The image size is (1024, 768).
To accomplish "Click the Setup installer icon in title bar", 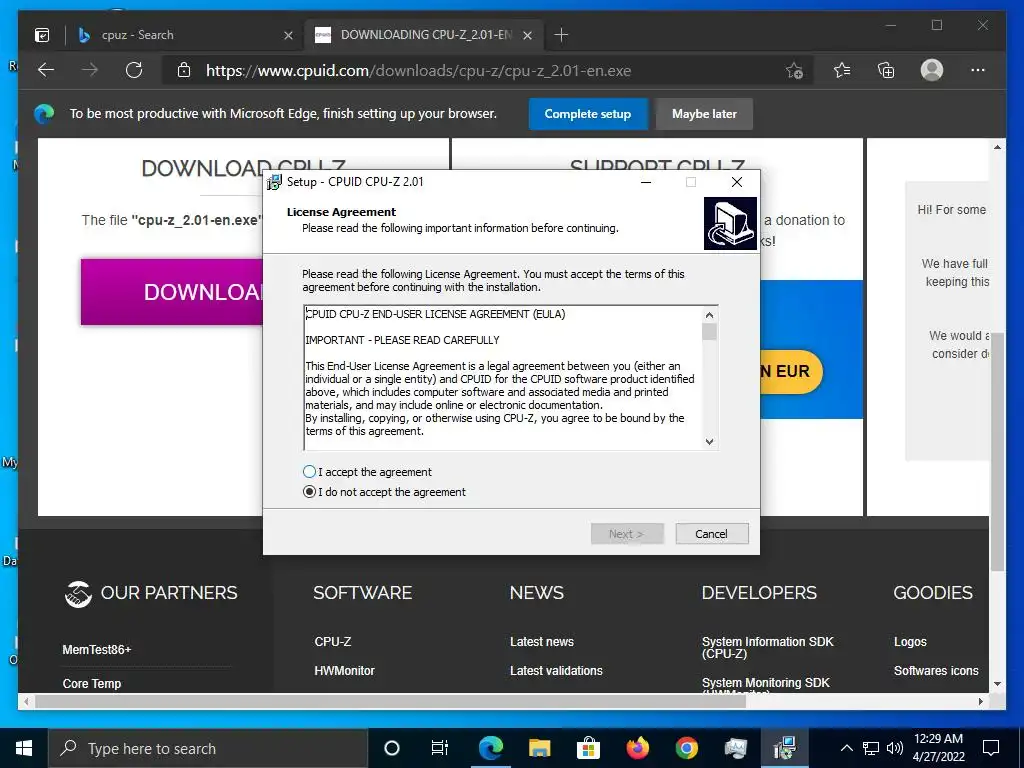I will (x=274, y=182).
